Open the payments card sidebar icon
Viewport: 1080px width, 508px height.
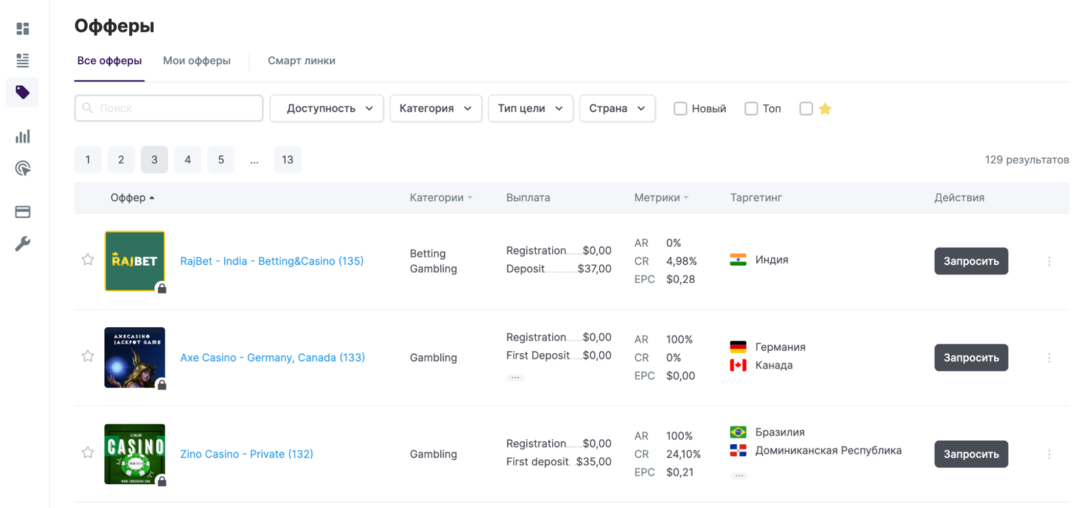tap(23, 212)
